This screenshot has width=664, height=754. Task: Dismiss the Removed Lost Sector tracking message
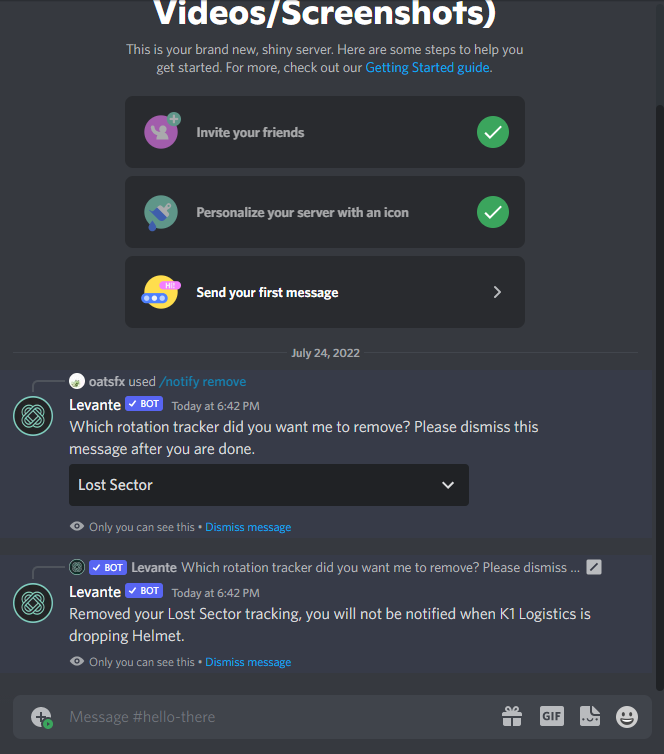tap(248, 662)
